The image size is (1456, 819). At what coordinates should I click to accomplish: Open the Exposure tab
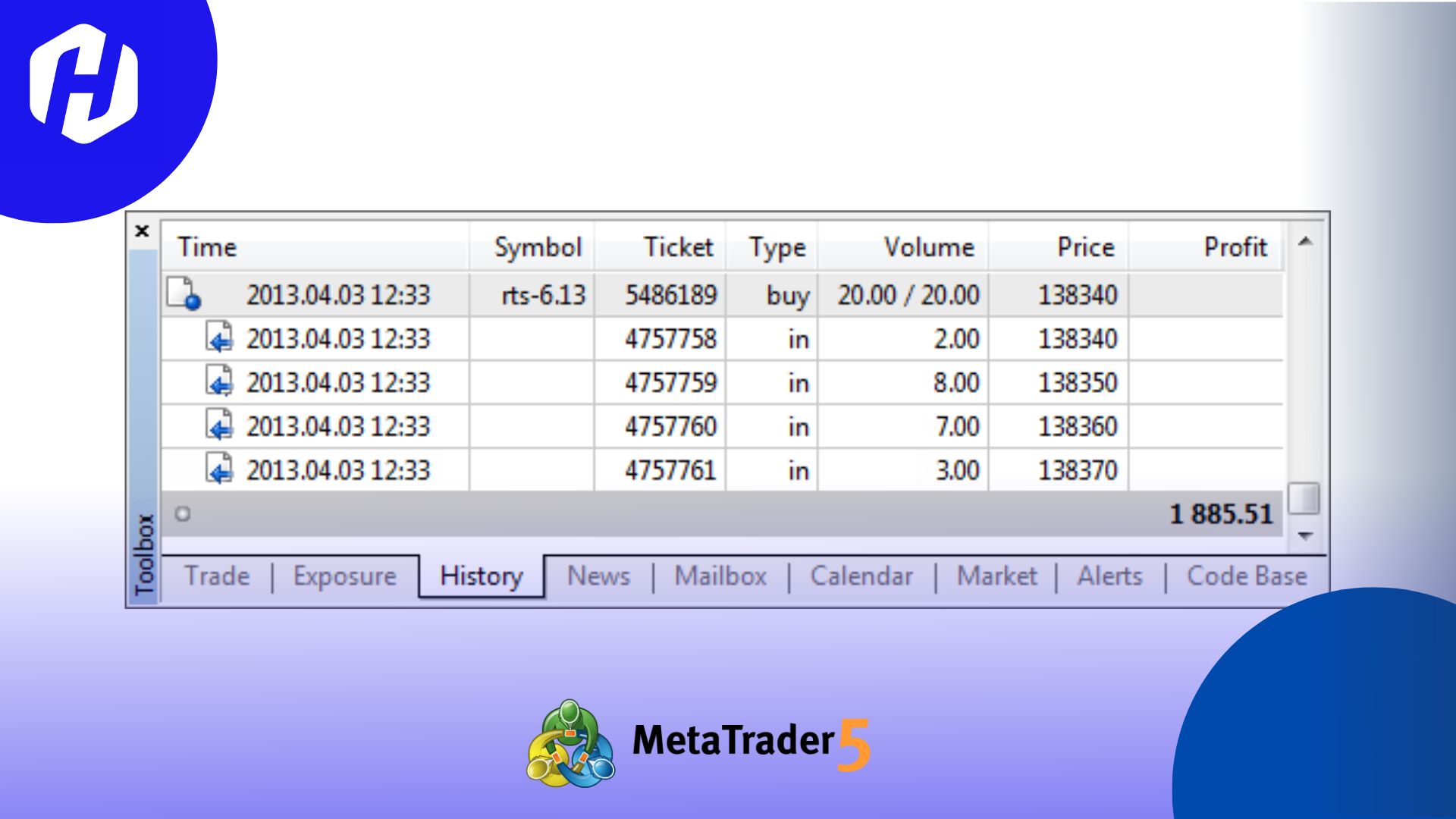coord(345,576)
